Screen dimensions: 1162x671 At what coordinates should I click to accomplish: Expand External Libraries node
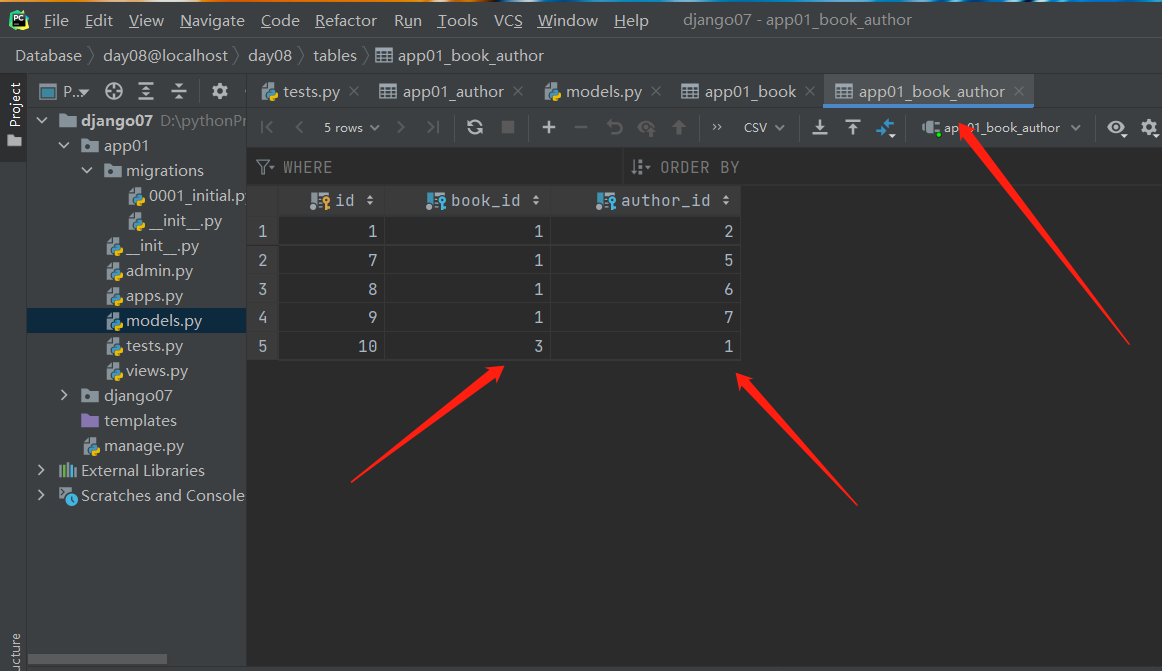tap(42, 470)
